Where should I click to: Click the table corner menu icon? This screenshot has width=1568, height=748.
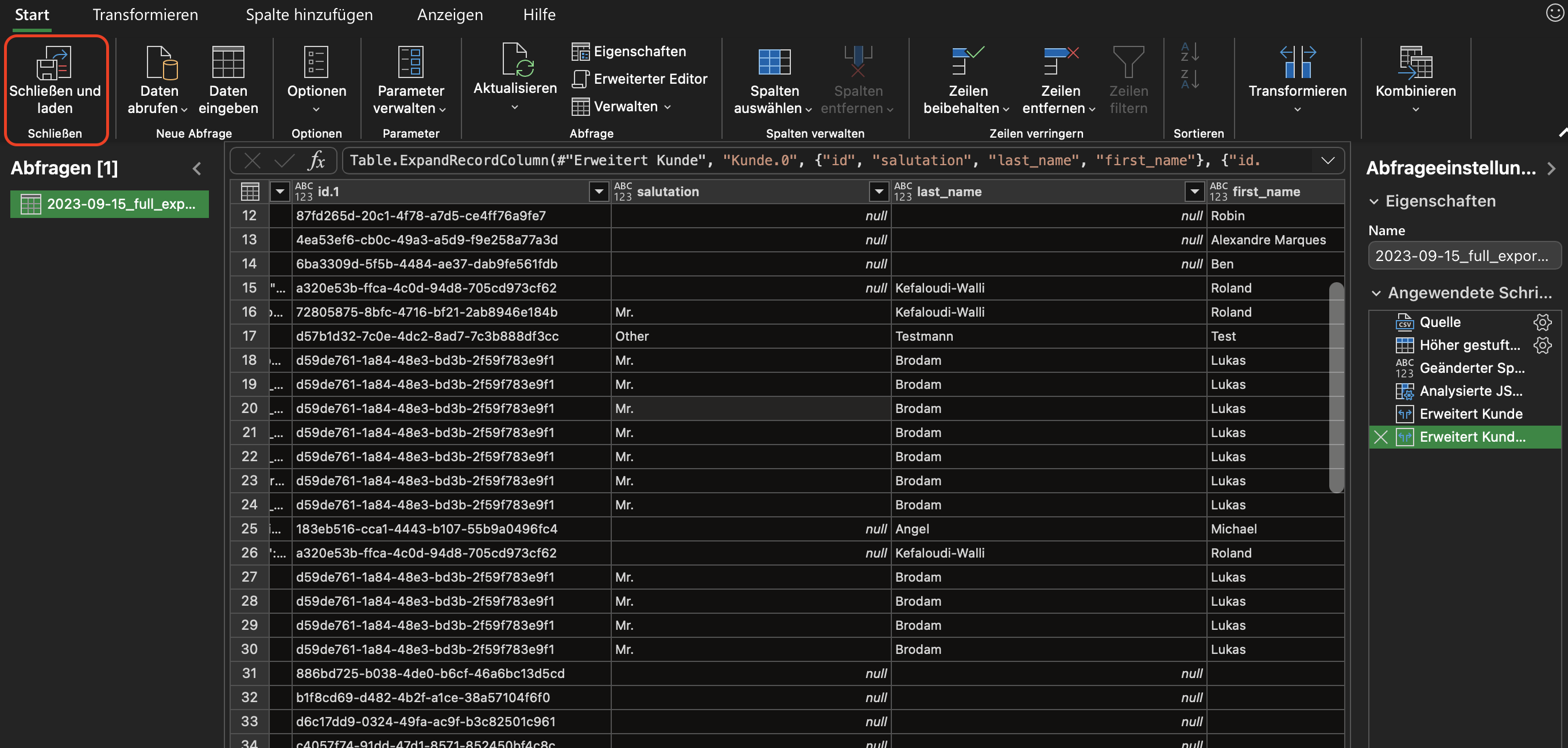pos(250,192)
